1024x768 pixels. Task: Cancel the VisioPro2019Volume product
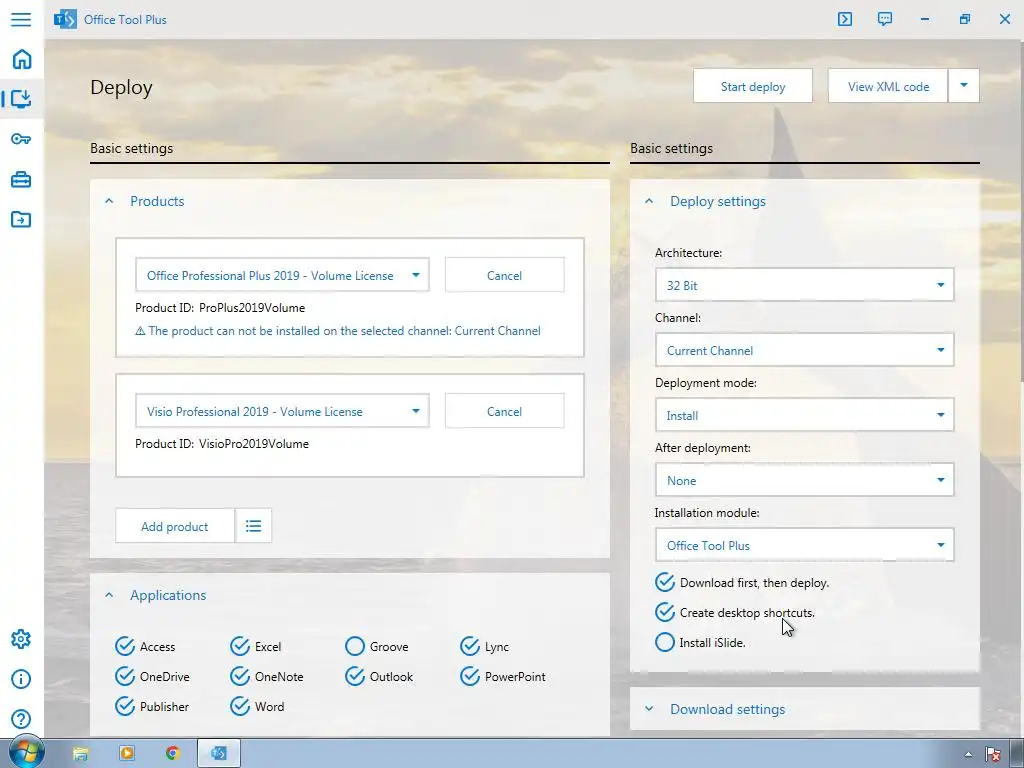pyautogui.click(x=504, y=411)
